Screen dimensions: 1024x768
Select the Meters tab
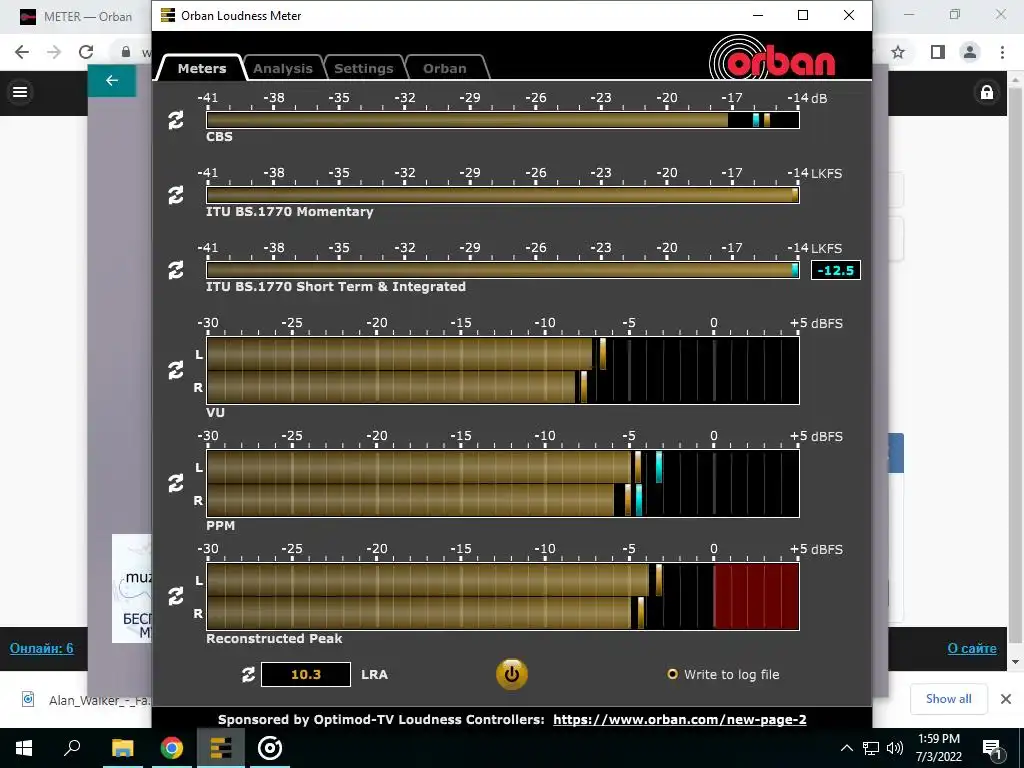click(202, 68)
